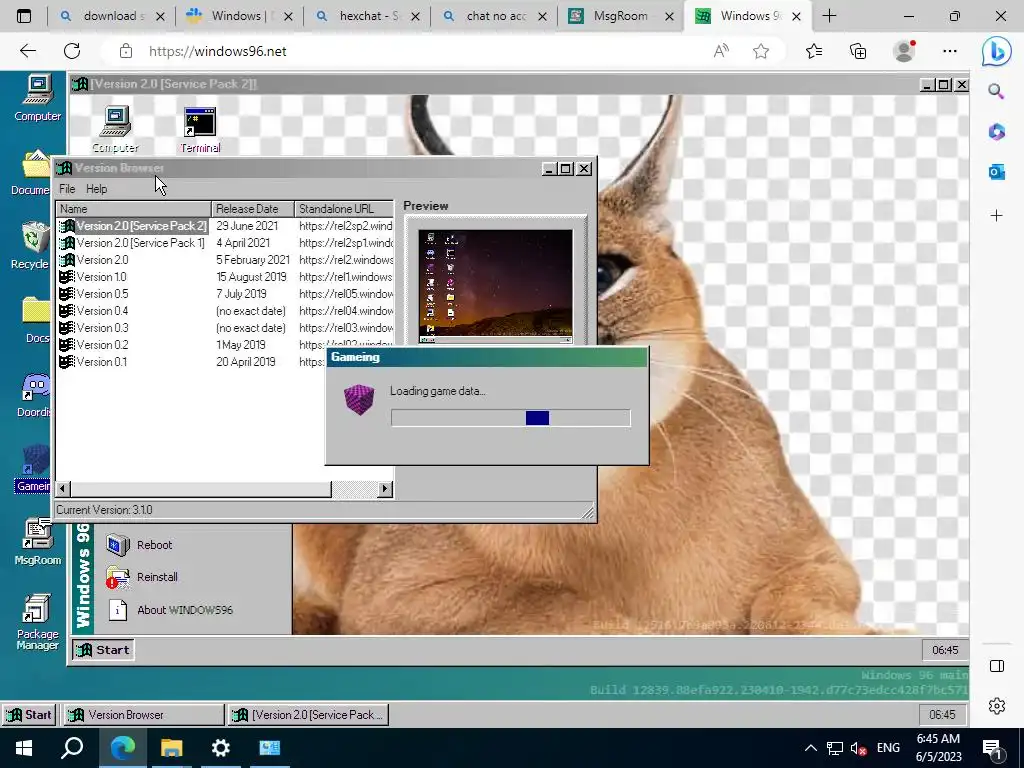Switch to the 'chat no acc' browser tab
The image size is (1024, 768).
tap(496, 16)
